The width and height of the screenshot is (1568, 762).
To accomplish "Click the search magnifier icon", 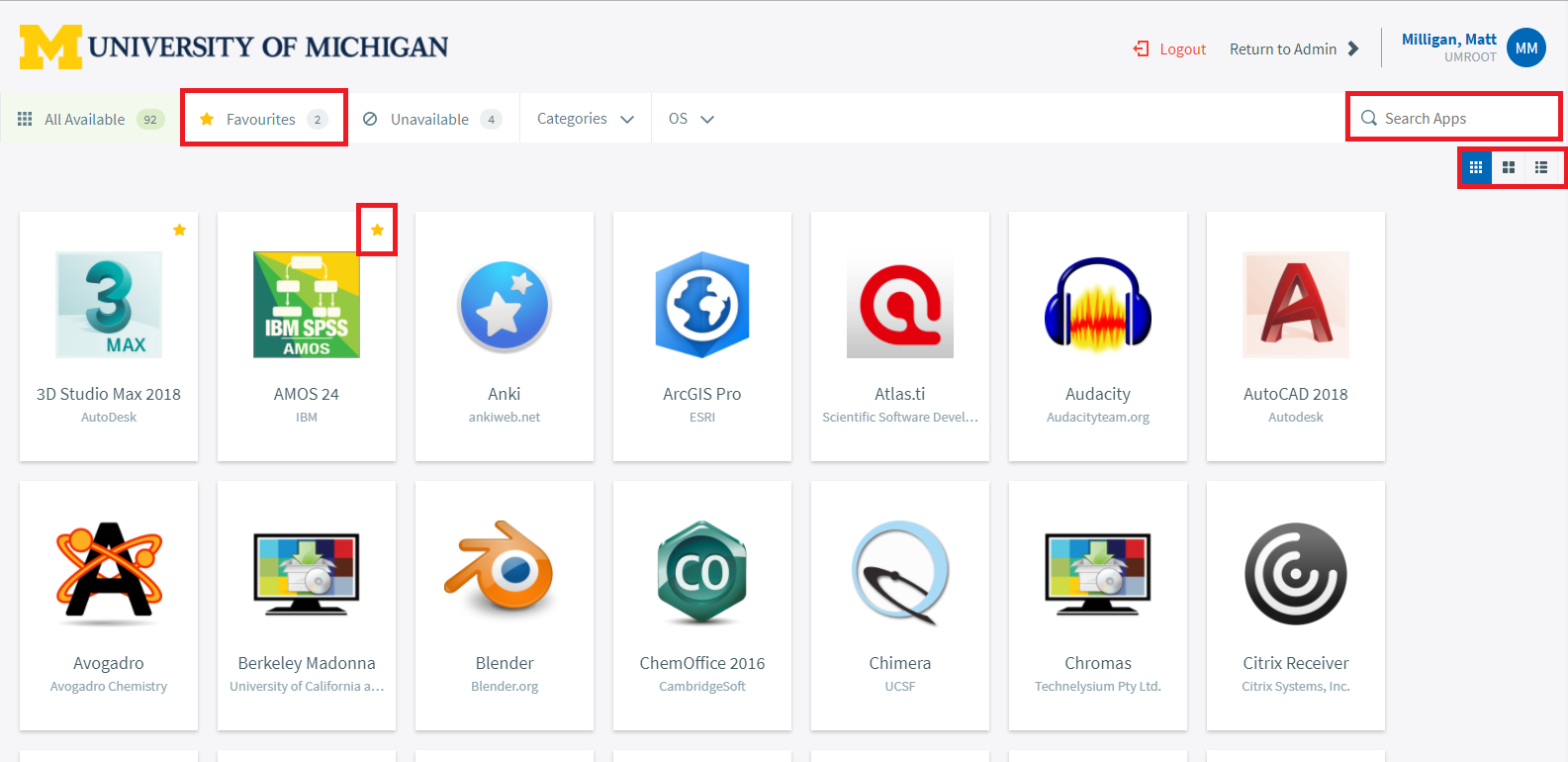I will point(1369,118).
